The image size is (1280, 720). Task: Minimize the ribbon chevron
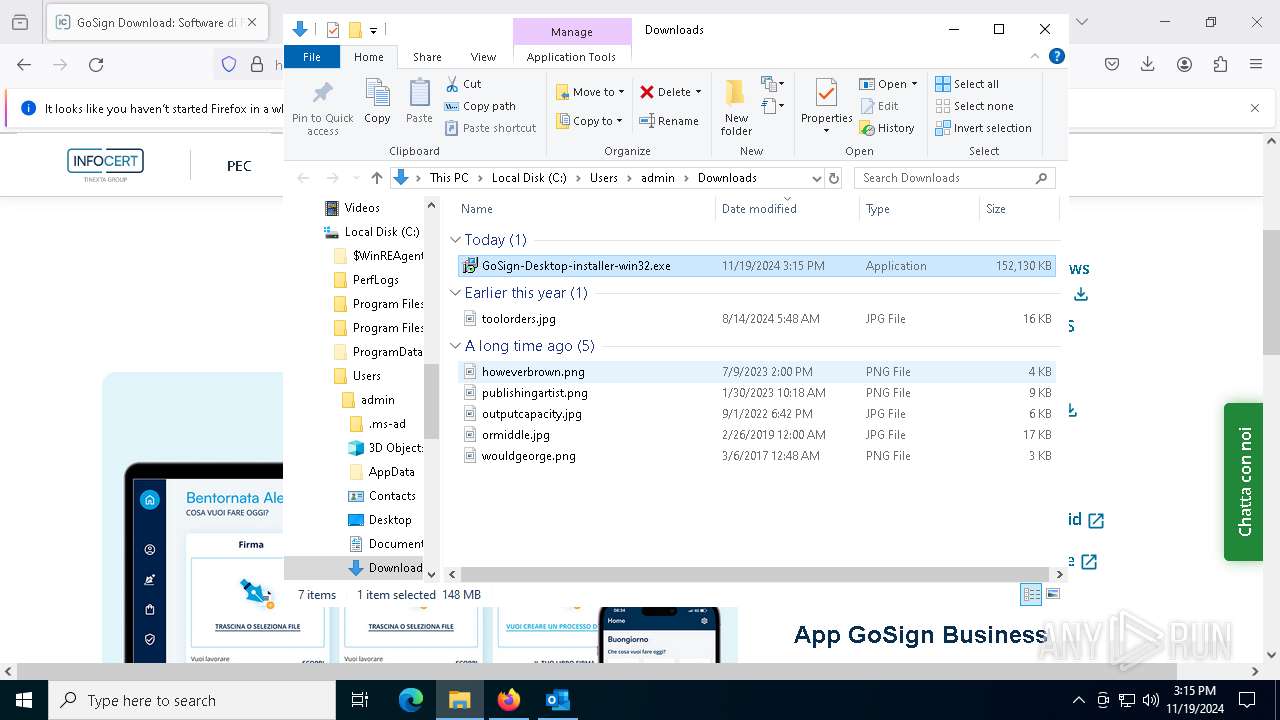click(1035, 56)
